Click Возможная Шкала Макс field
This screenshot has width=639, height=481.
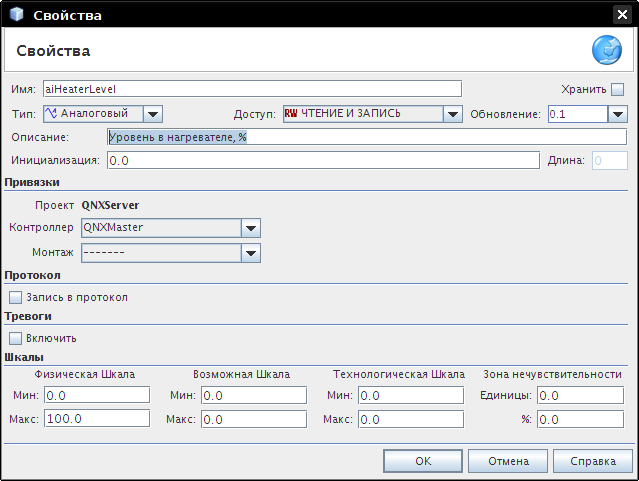[x=254, y=419]
